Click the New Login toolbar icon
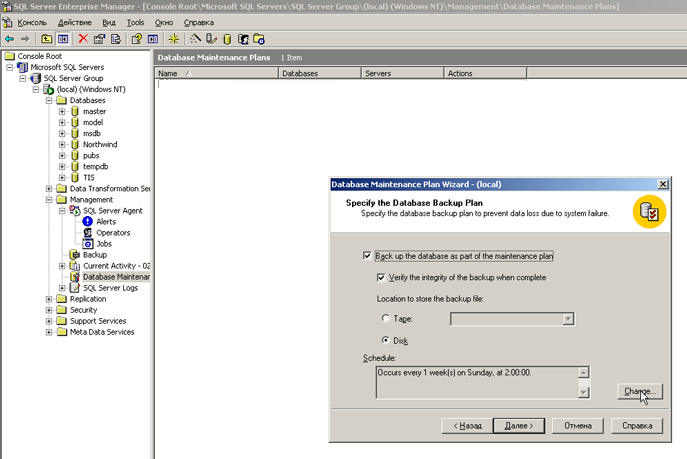Viewport: 687px width, 459px height. (243, 39)
